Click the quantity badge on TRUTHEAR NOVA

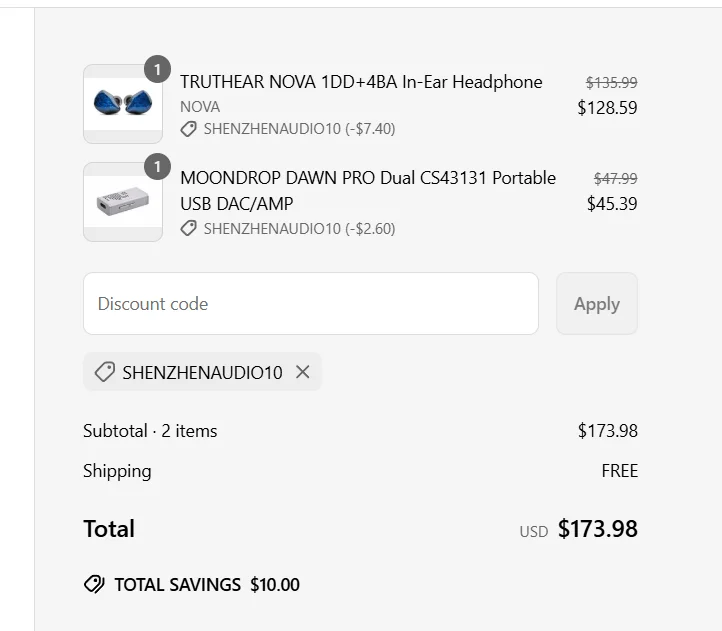click(157, 69)
